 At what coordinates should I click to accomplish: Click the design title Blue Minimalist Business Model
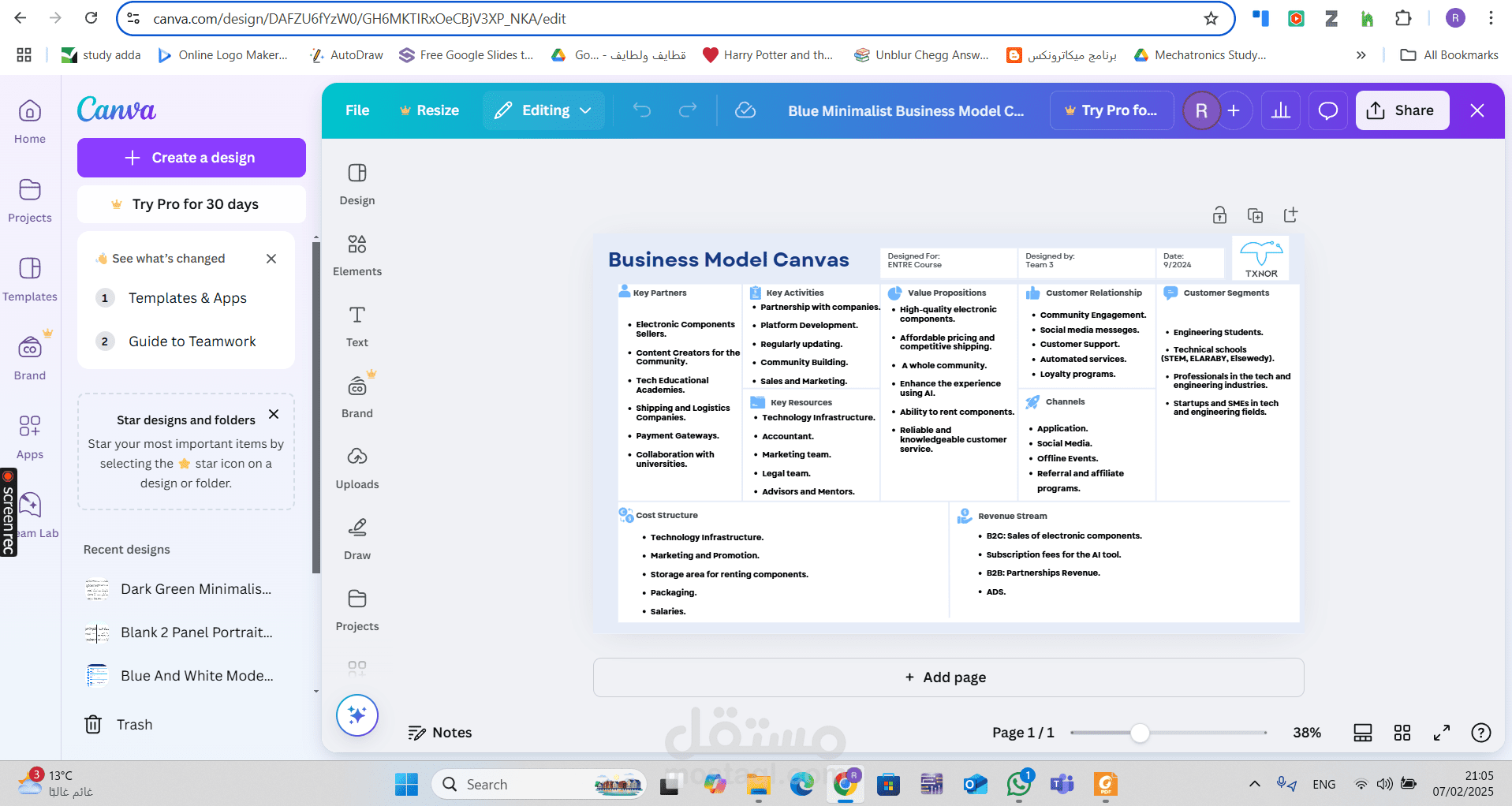point(905,111)
